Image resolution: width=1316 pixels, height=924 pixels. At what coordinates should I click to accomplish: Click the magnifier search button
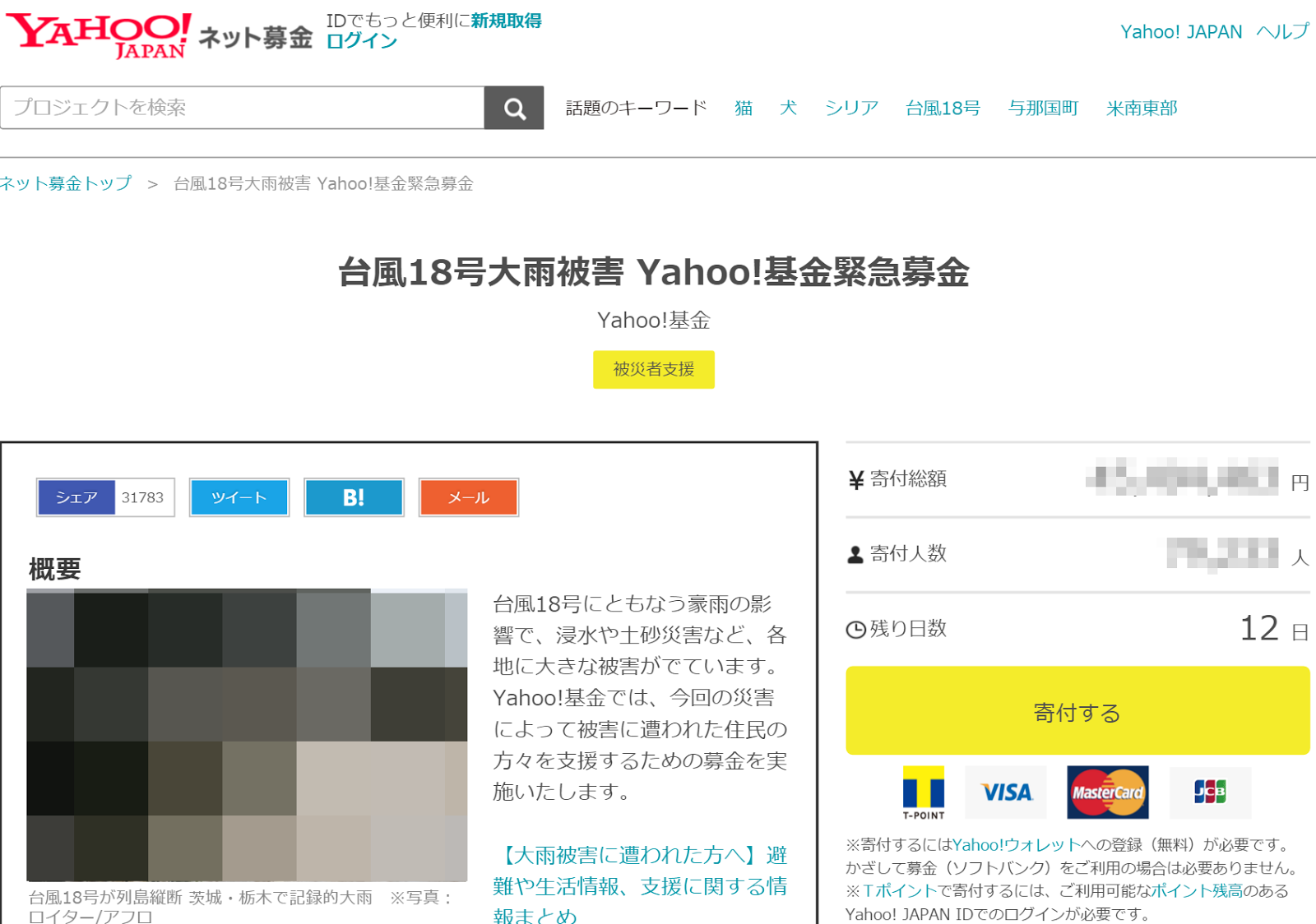[514, 108]
